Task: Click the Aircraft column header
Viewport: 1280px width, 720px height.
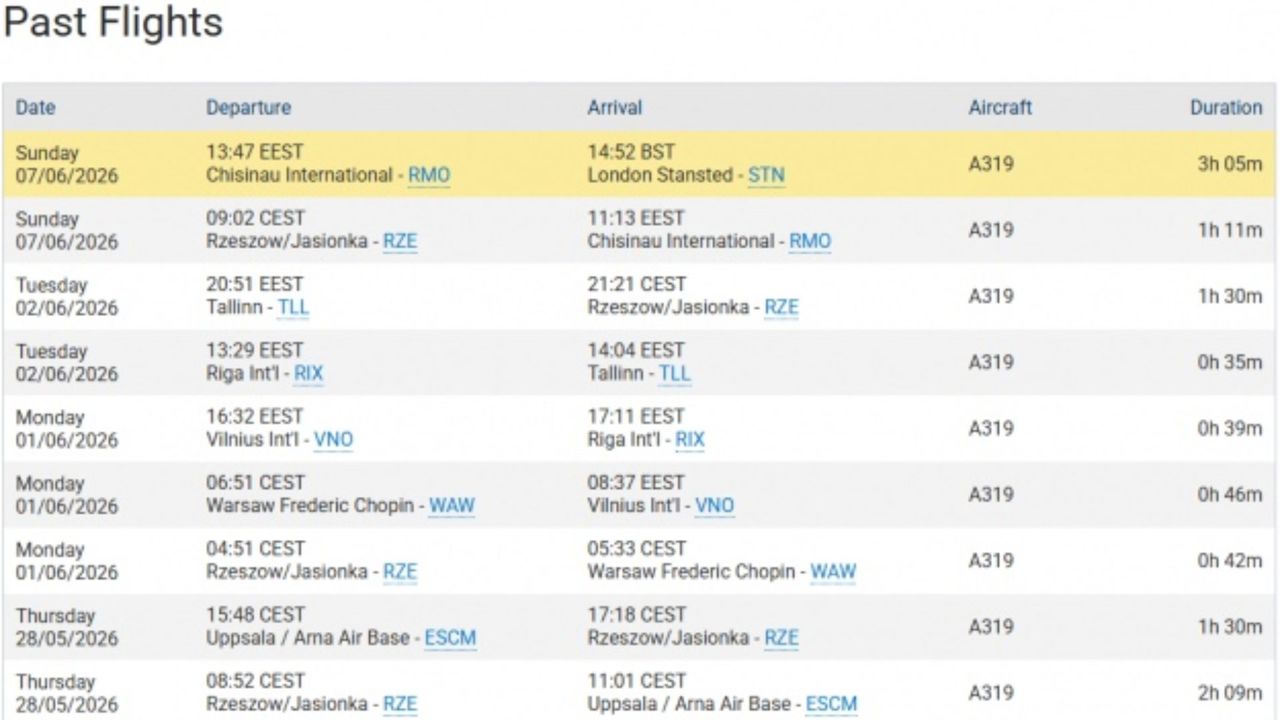Action: click(1000, 107)
